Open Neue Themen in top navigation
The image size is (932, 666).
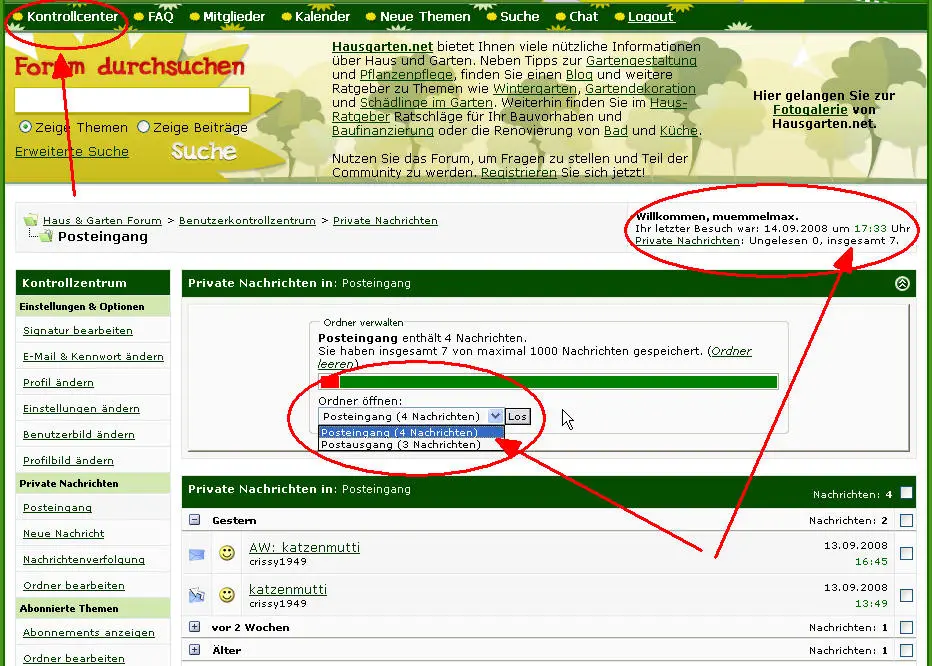[x=425, y=17]
